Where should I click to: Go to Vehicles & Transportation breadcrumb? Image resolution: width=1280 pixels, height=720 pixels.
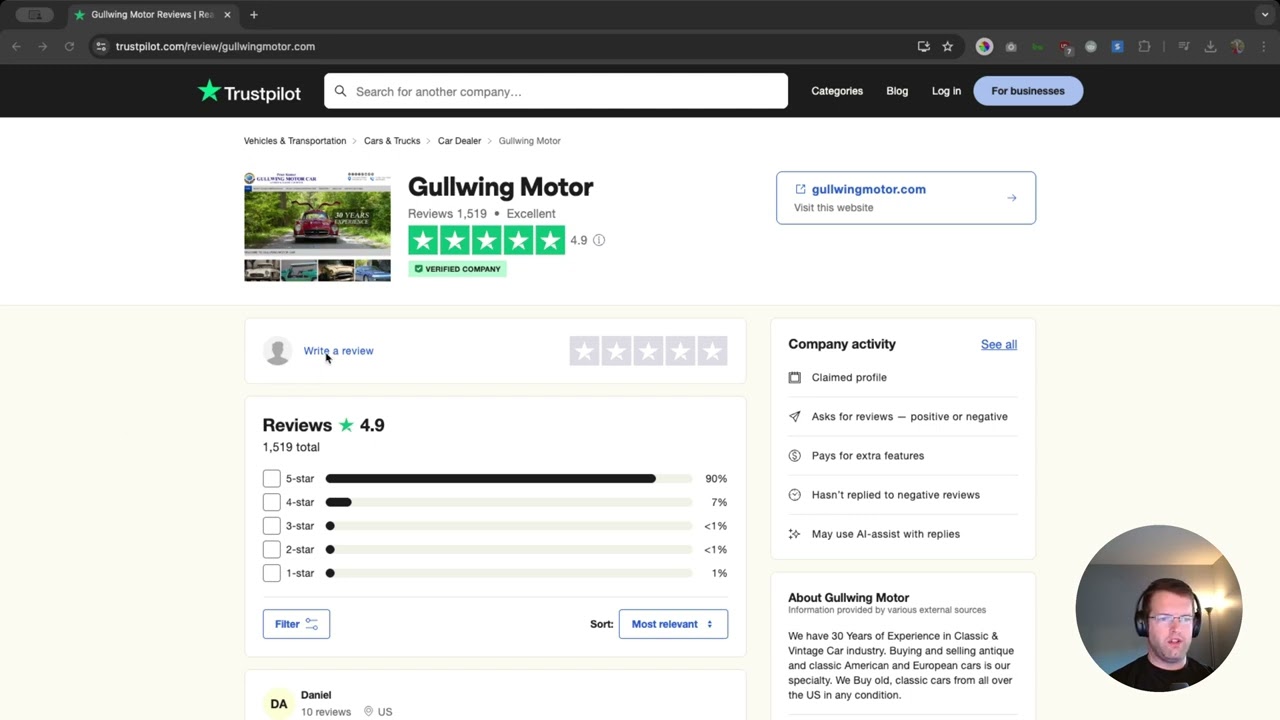click(295, 141)
